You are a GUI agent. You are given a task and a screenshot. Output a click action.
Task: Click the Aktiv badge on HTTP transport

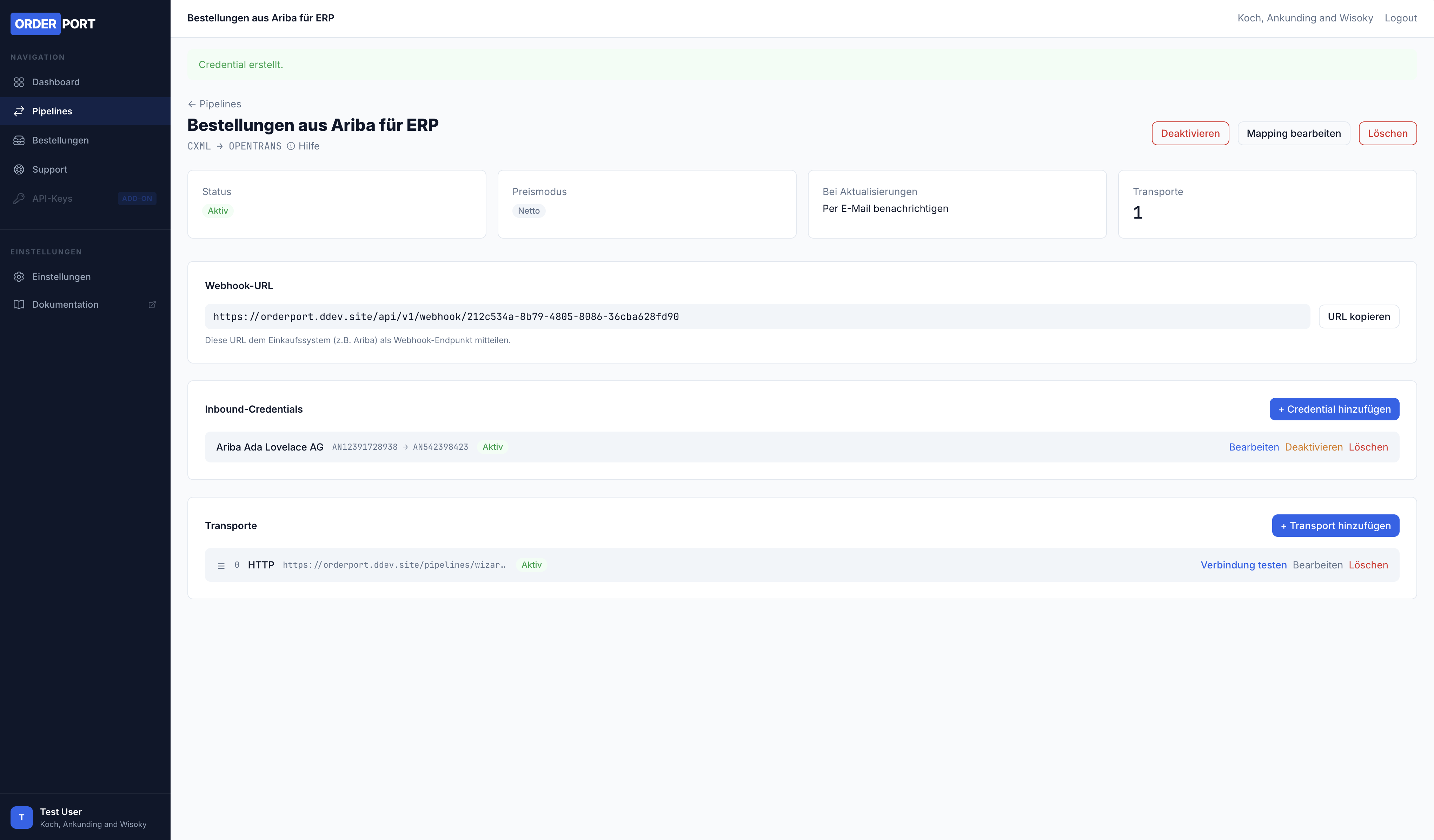[531, 565]
